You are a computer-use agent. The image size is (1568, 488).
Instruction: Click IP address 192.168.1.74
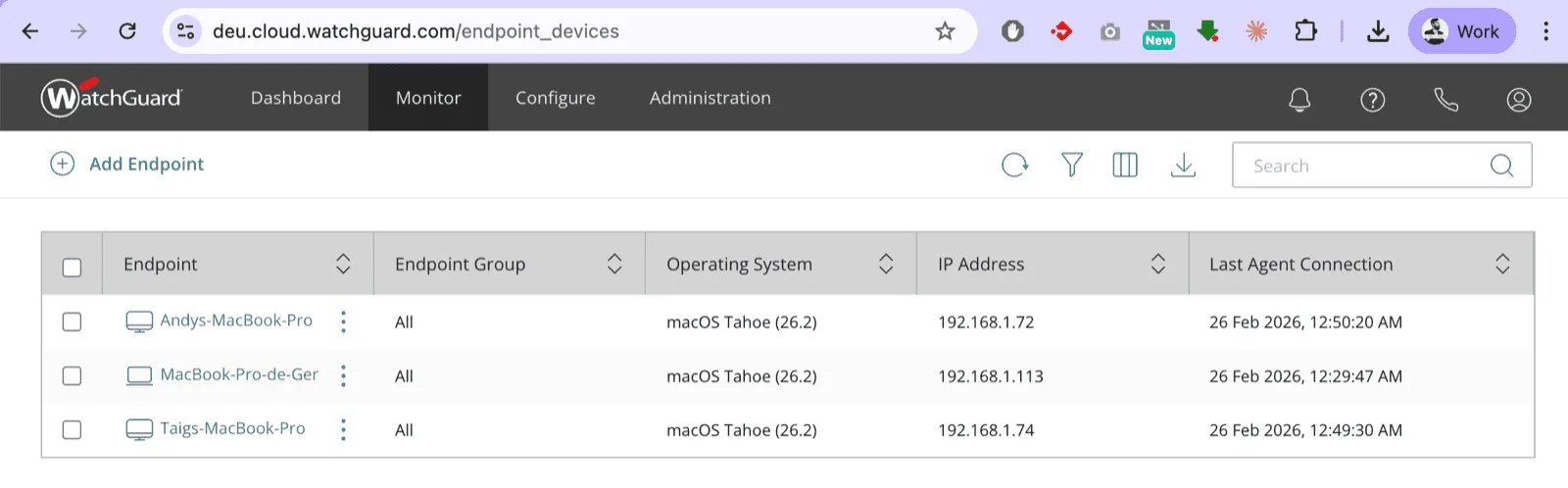tap(986, 430)
